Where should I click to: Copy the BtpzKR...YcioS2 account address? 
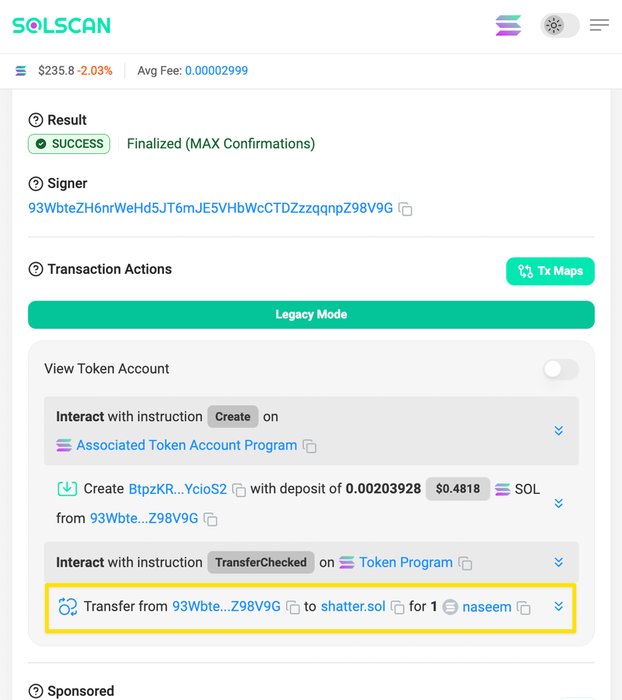point(239,490)
